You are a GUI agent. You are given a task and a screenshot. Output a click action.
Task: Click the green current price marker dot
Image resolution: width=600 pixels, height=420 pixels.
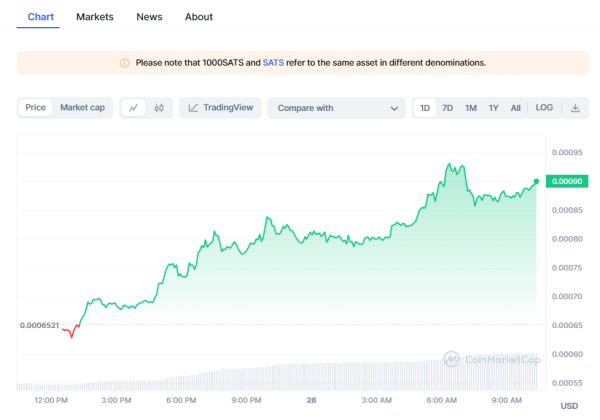tap(537, 181)
